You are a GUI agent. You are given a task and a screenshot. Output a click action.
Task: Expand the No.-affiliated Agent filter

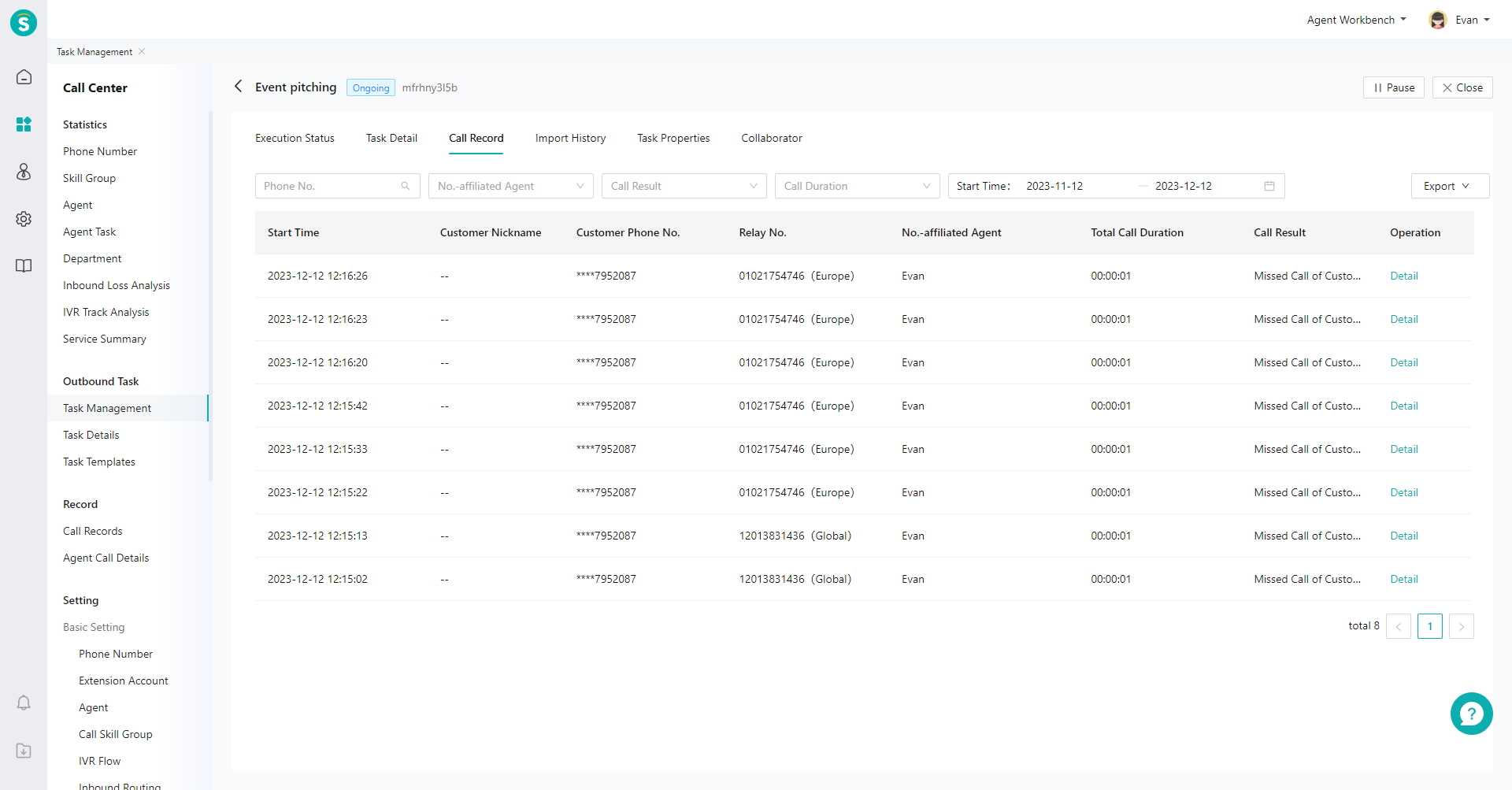pos(511,186)
